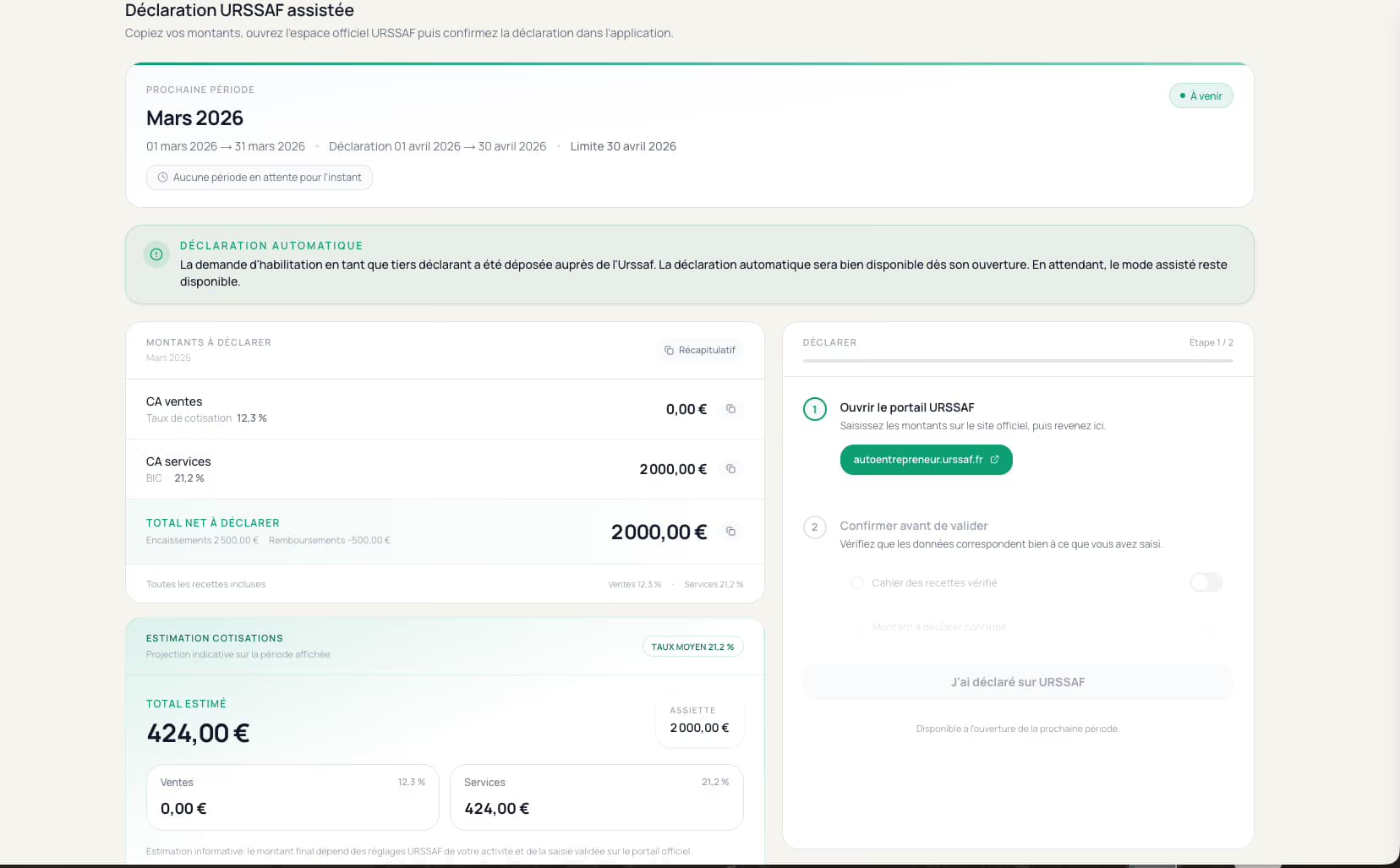
Task: Copy the CA services amount
Action: point(730,469)
